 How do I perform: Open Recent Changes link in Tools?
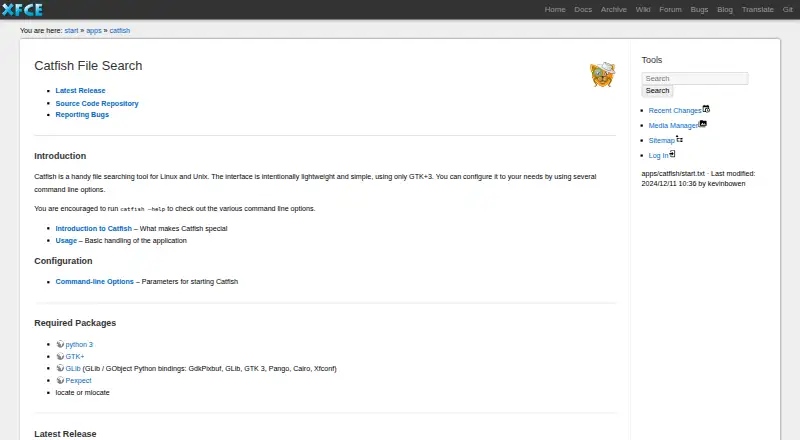[x=674, y=110]
